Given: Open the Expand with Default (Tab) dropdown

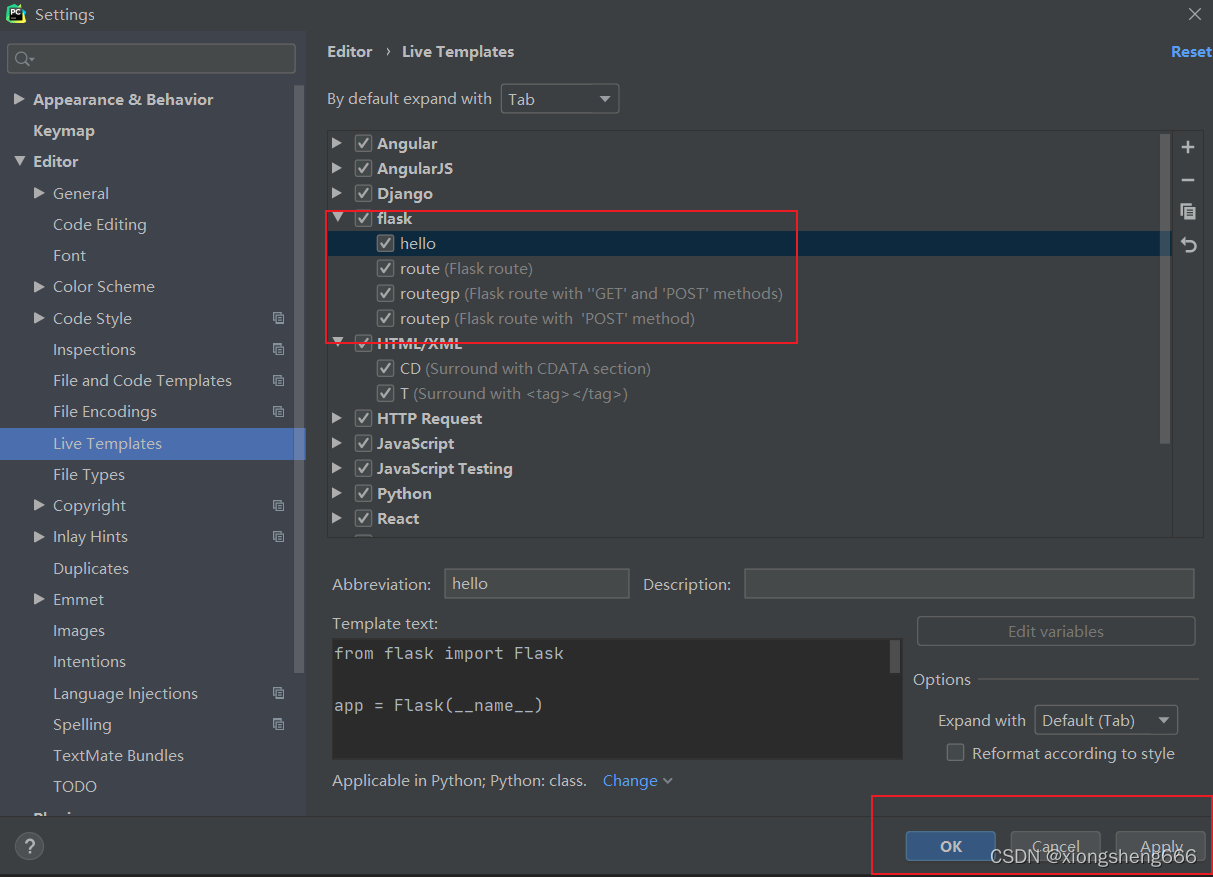Looking at the screenshot, I should (x=1106, y=720).
